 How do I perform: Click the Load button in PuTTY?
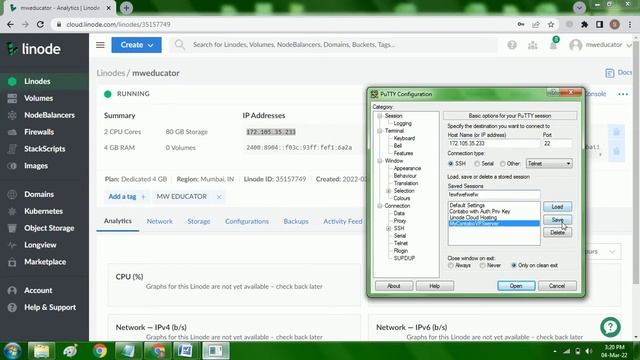(557, 207)
